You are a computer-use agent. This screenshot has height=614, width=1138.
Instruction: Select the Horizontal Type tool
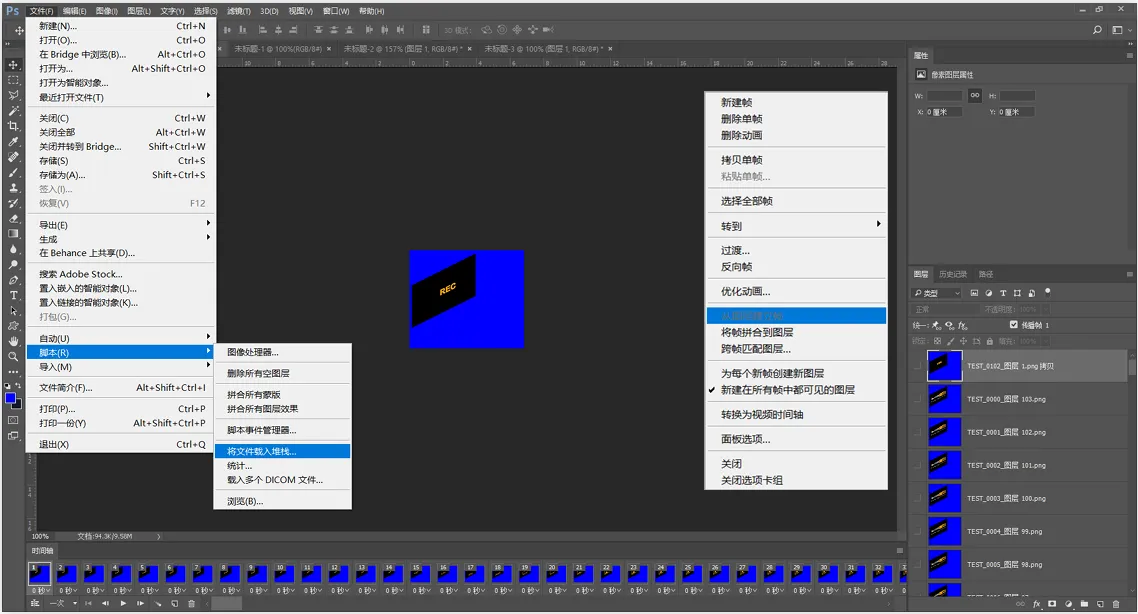point(13,295)
